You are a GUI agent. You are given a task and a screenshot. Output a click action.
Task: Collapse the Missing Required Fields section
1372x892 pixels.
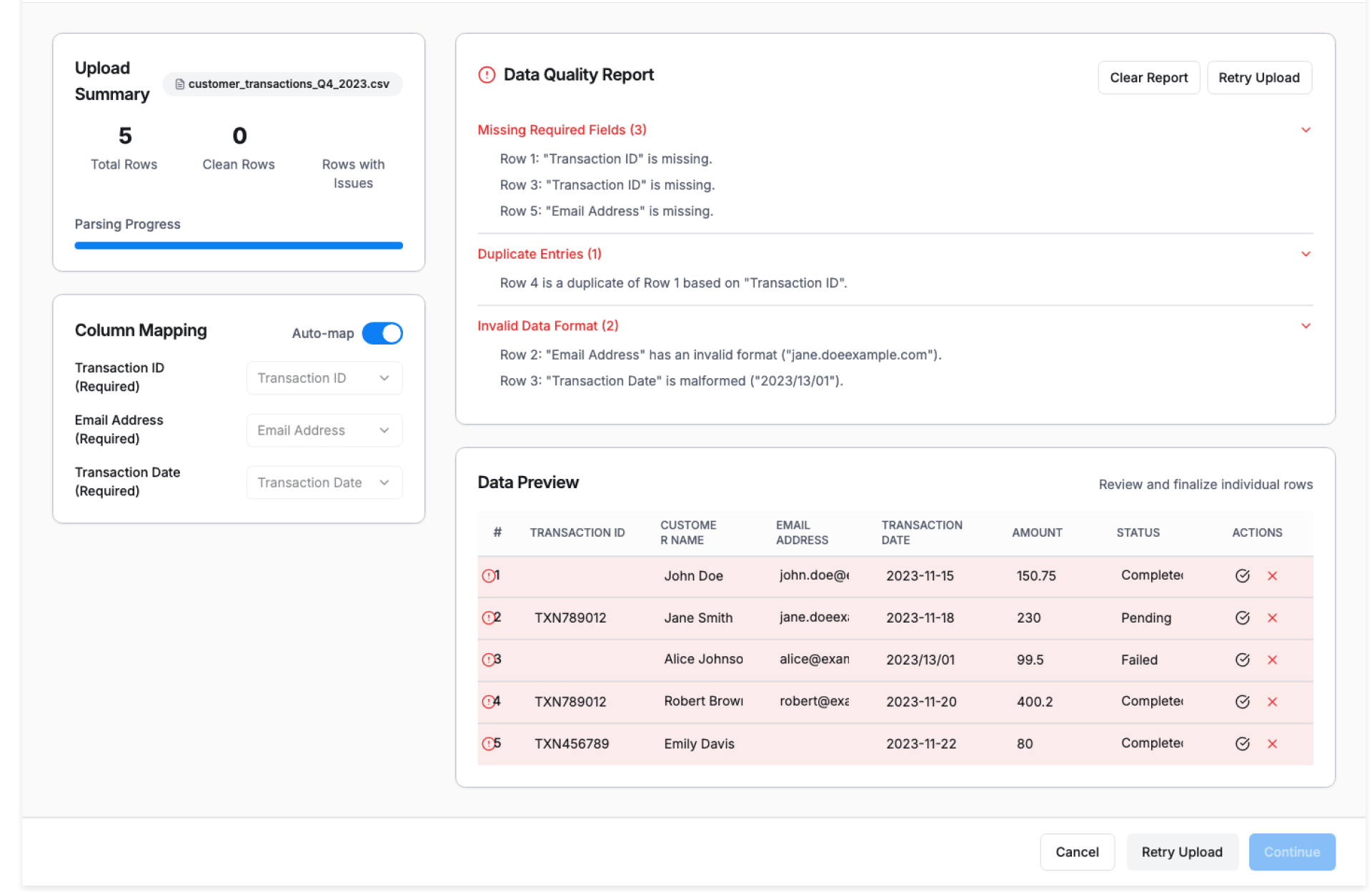point(1306,130)
